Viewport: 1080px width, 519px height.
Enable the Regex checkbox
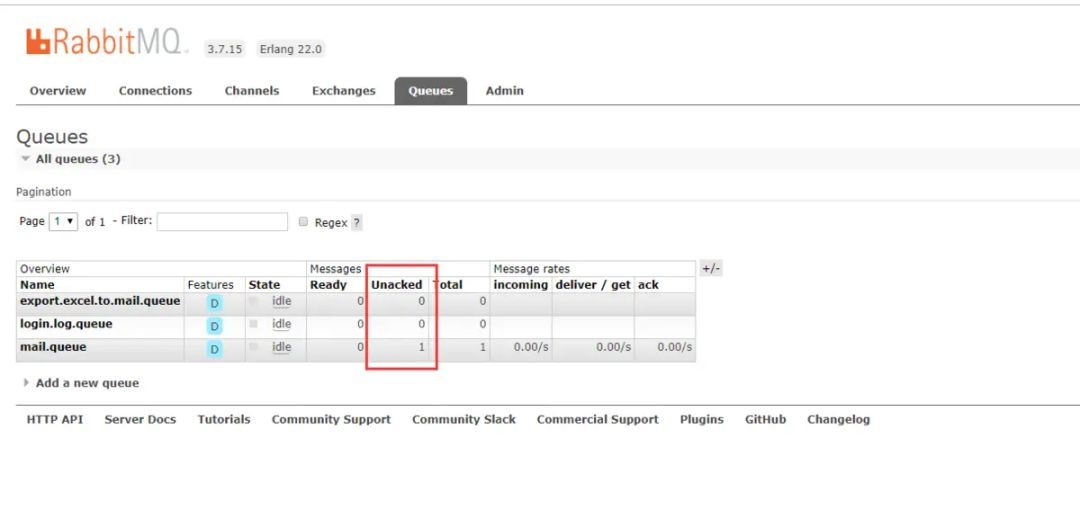tap(304, 222)
